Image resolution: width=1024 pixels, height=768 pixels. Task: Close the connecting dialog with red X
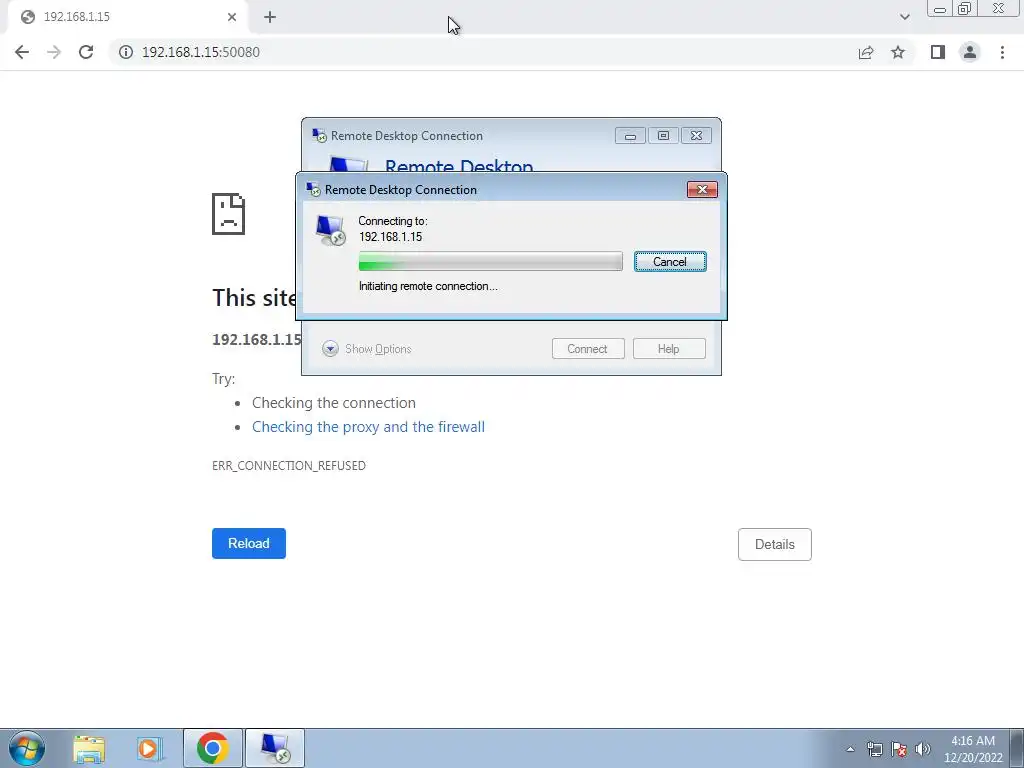click(x=702, y=189)
